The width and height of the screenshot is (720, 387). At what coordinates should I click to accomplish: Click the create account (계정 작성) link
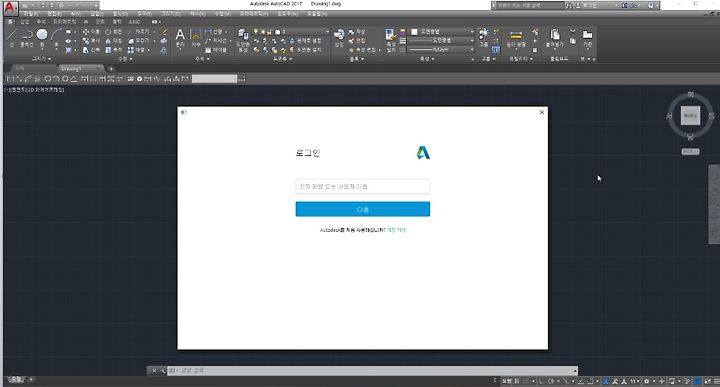click(x=396, y=230)
